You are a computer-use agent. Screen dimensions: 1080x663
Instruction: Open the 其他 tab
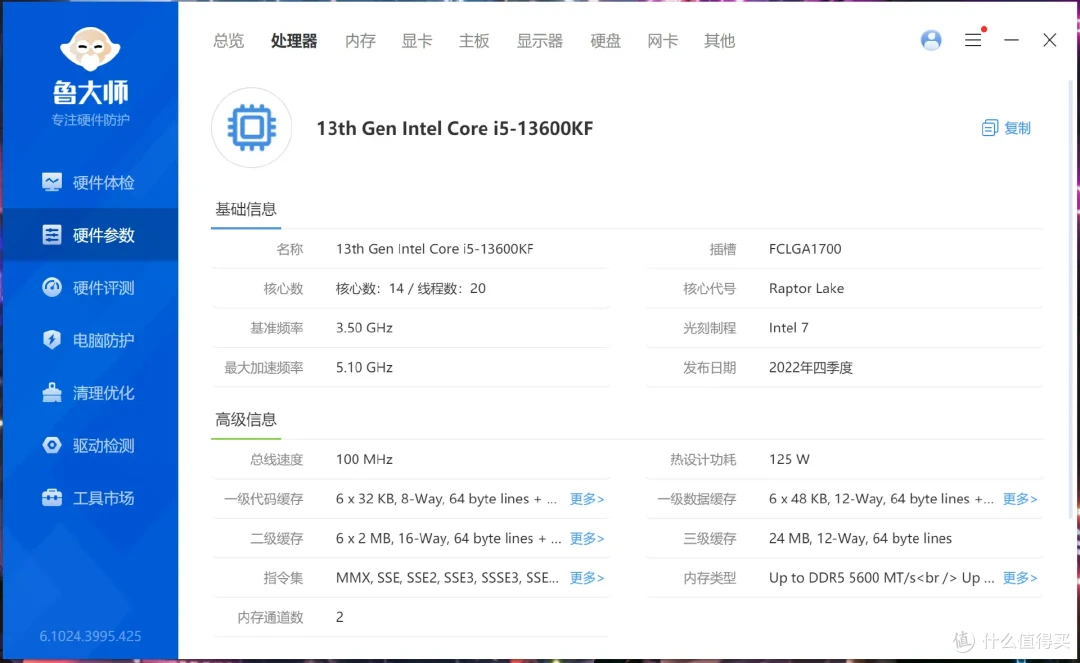click(x=720, y=41)
